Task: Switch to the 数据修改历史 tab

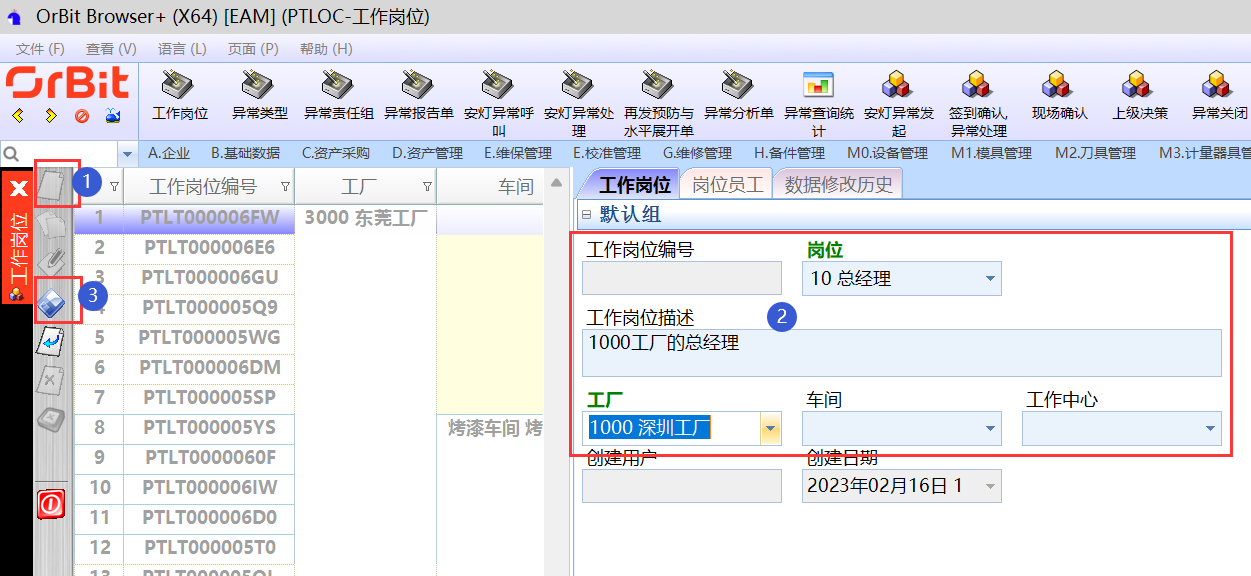Action: point(839,184)
